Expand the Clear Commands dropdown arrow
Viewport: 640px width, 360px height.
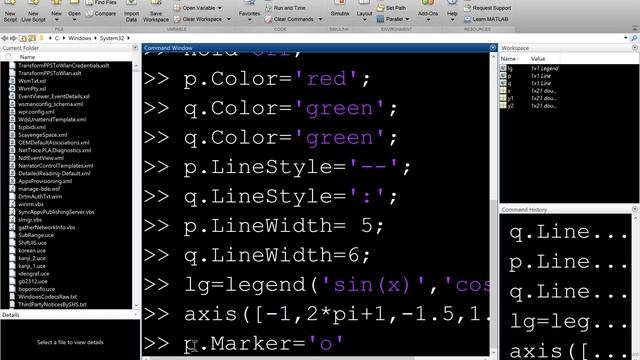coord(320,19)
